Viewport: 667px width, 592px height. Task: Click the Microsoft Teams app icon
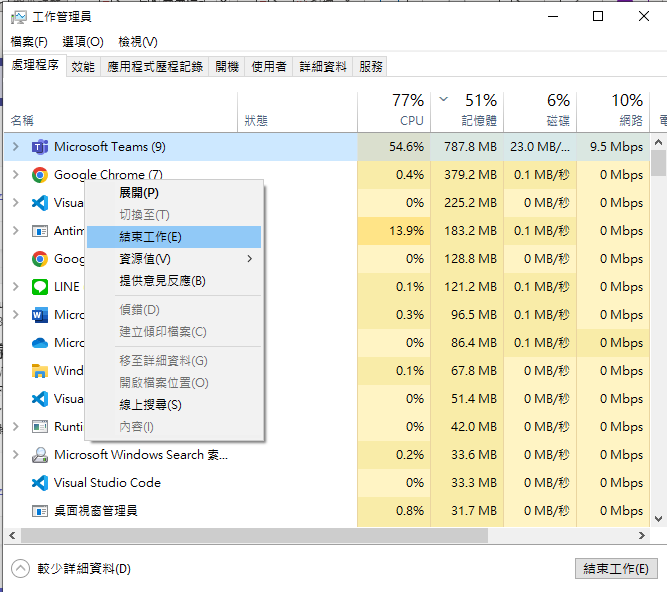coord(40,147)
